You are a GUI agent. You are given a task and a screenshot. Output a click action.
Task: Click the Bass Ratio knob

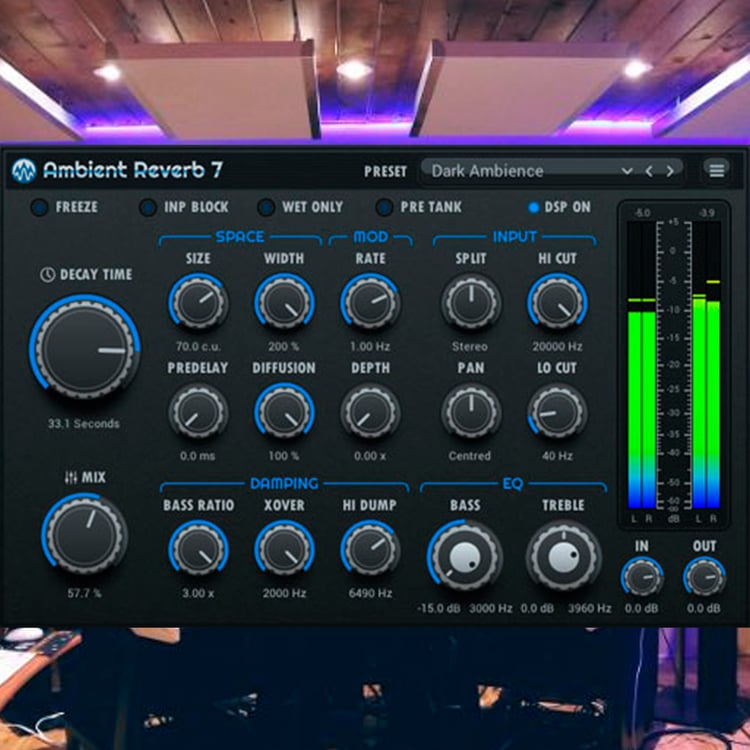198,549
